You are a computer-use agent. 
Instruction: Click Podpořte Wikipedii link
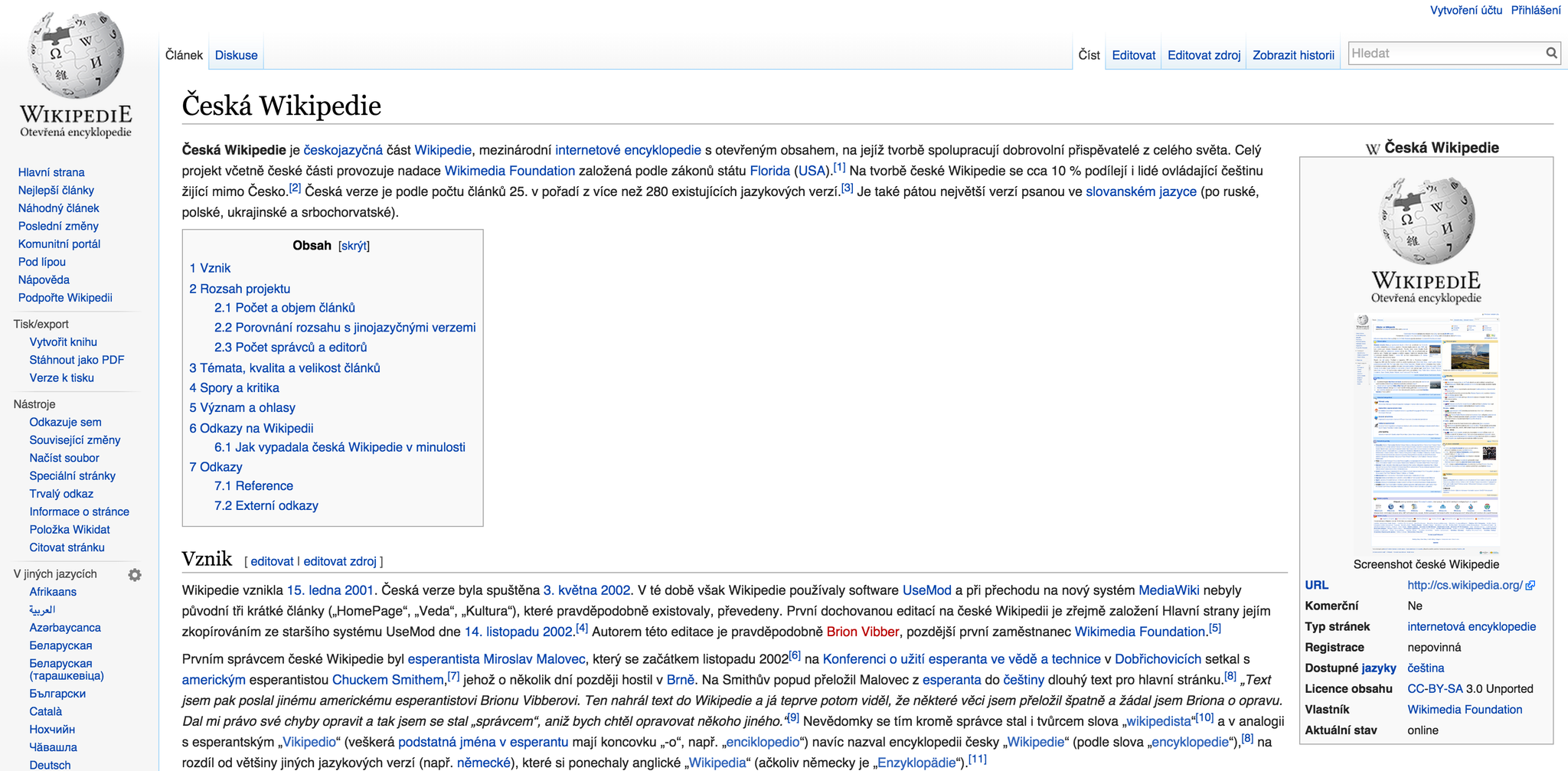click(x=65, y=298)
